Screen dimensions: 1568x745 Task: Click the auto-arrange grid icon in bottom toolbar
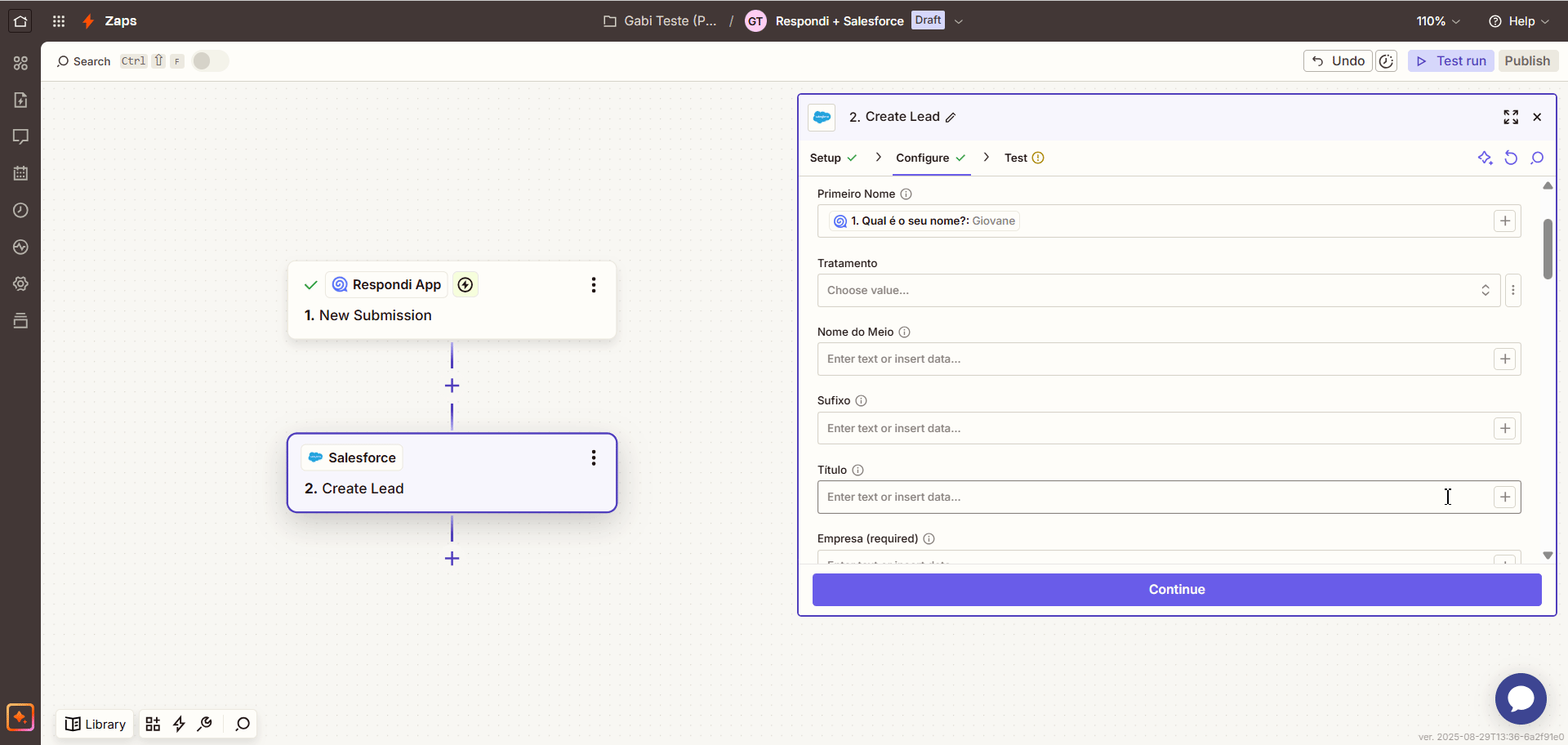pyautogui.click(x=153, y=724)
